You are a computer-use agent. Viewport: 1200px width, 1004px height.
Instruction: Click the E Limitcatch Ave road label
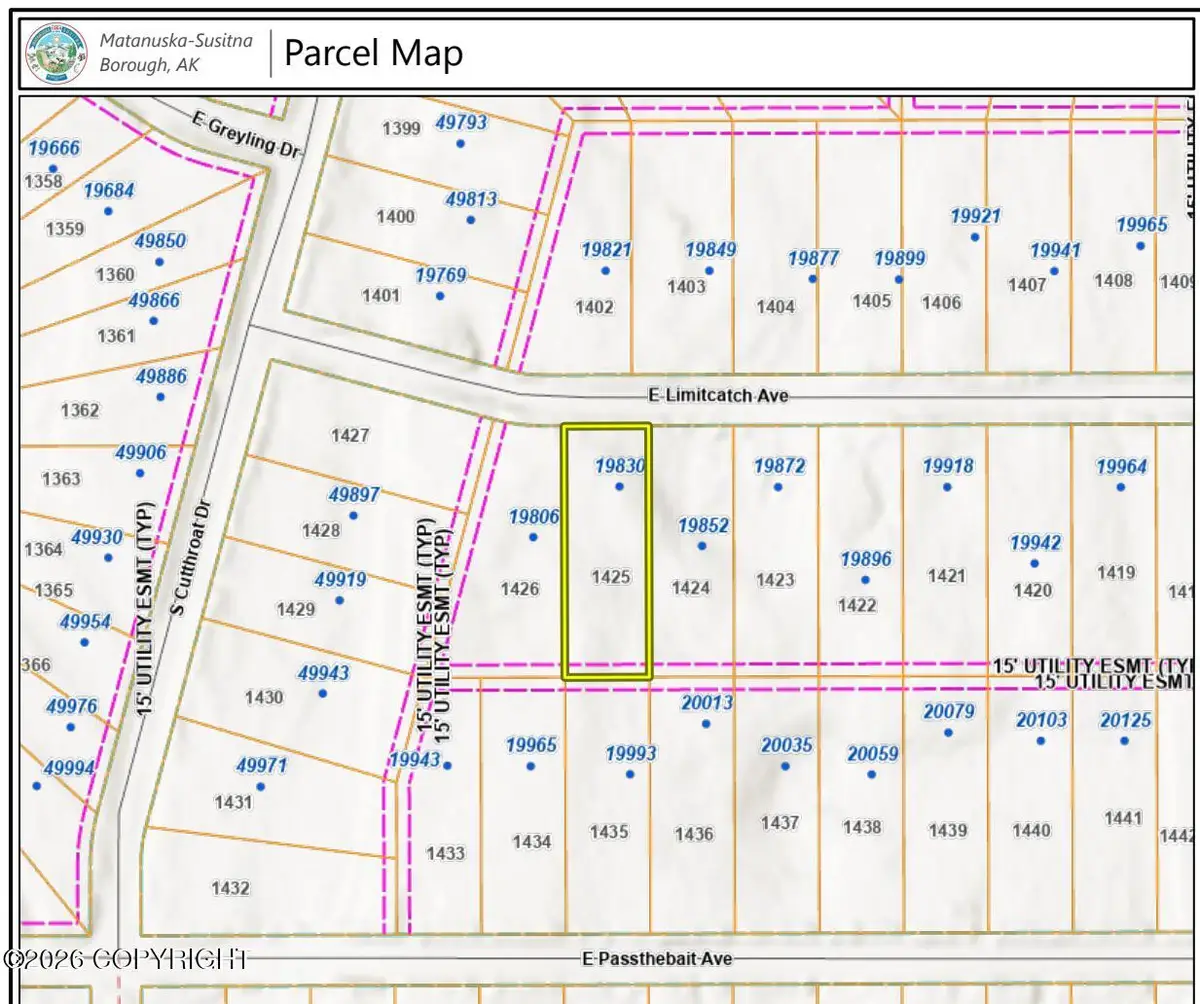718,396
